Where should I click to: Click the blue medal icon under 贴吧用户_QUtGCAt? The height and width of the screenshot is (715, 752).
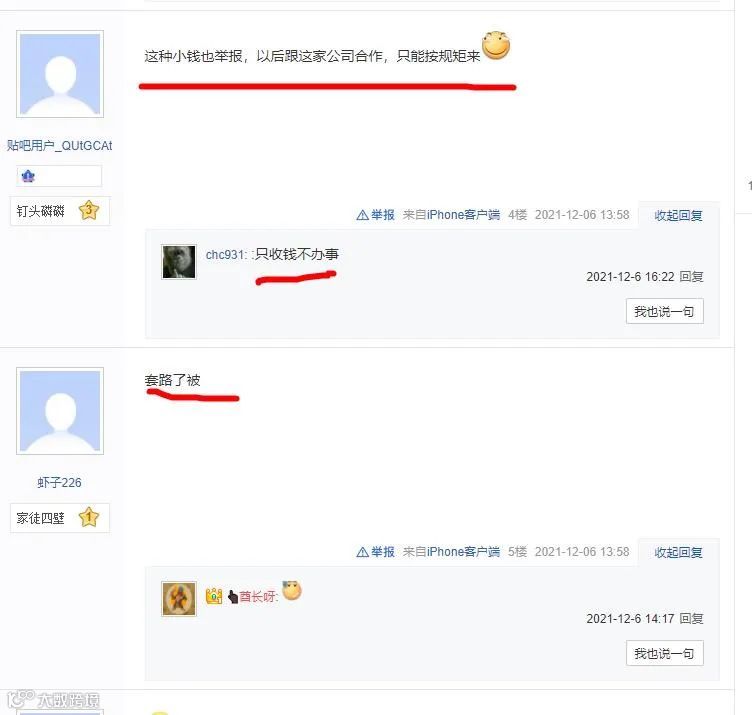coord(28,176)
